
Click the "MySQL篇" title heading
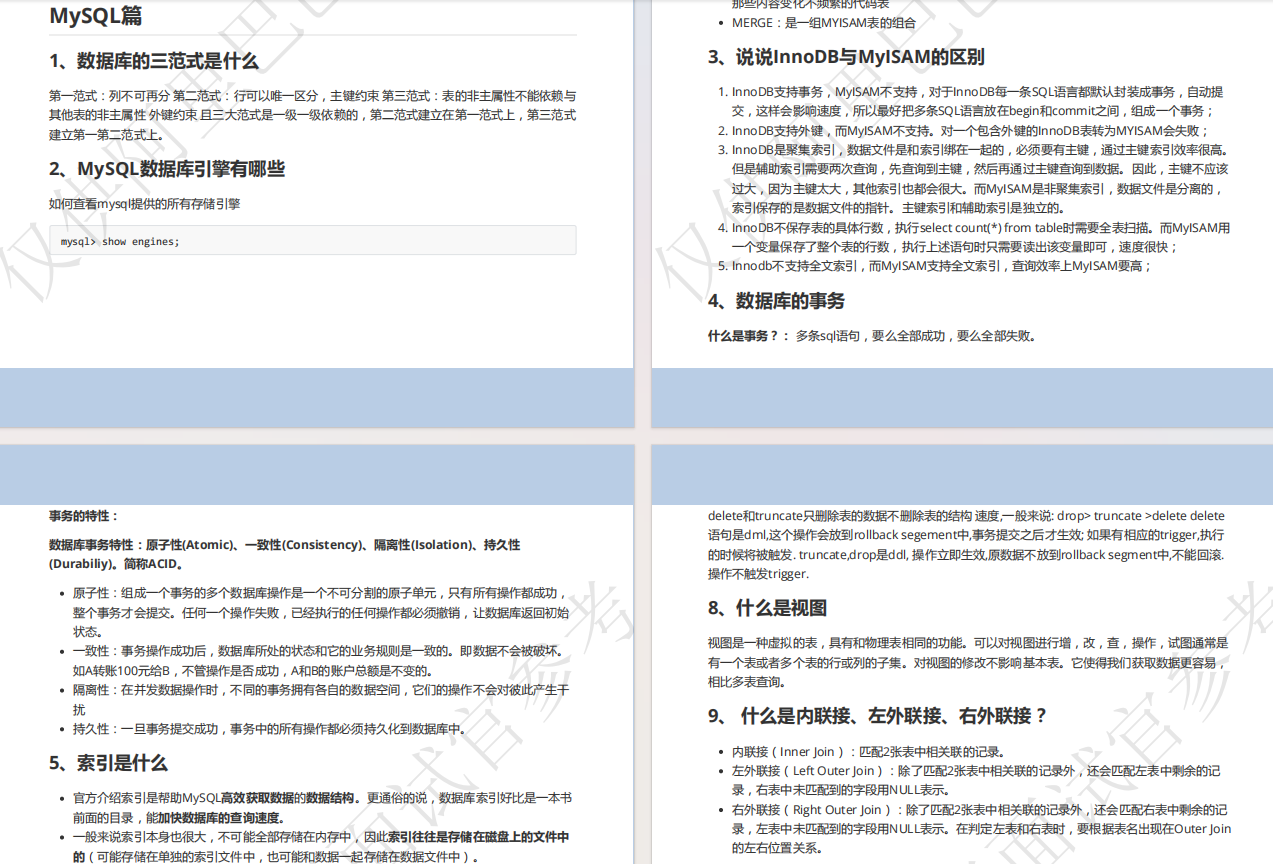(x=96, y=16)
